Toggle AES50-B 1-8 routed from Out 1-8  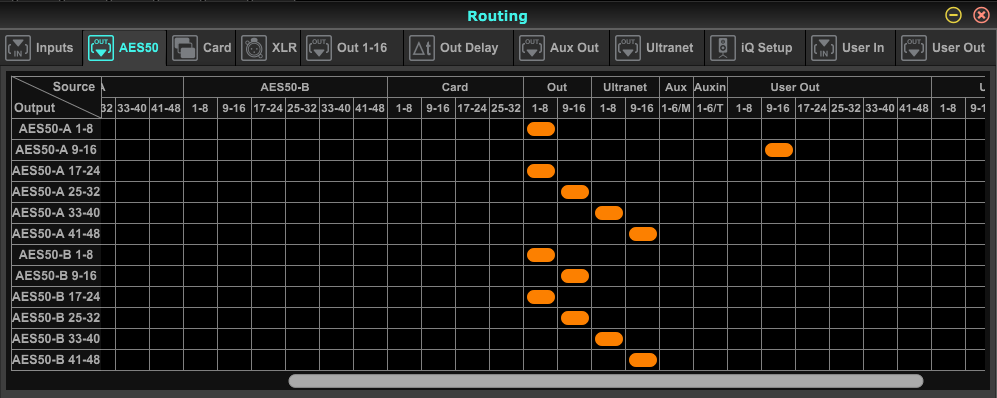point(541,255)
